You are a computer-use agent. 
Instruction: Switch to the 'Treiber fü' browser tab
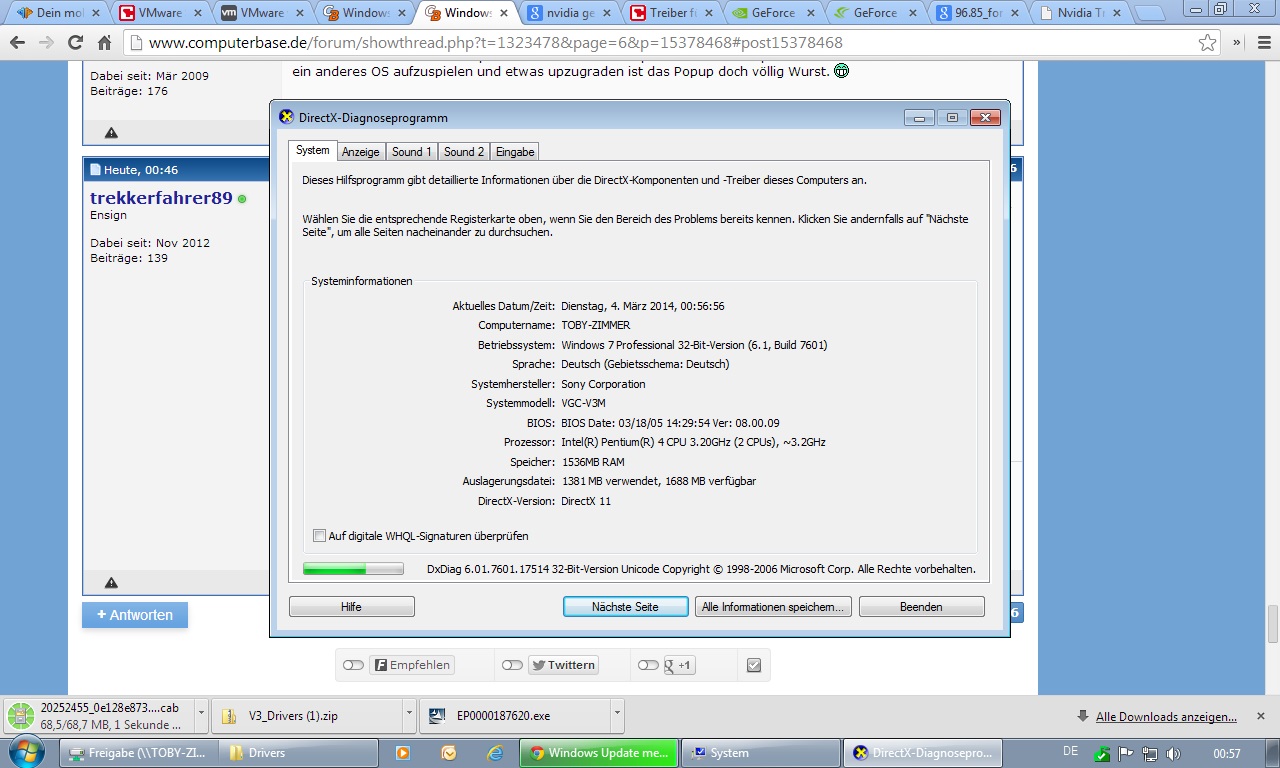click(x=672, y=13)
